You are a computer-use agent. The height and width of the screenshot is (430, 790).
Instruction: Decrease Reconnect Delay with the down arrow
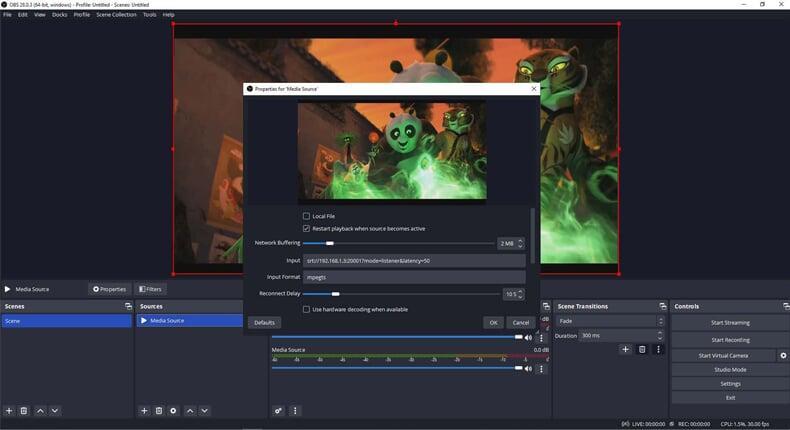point(520,296)
